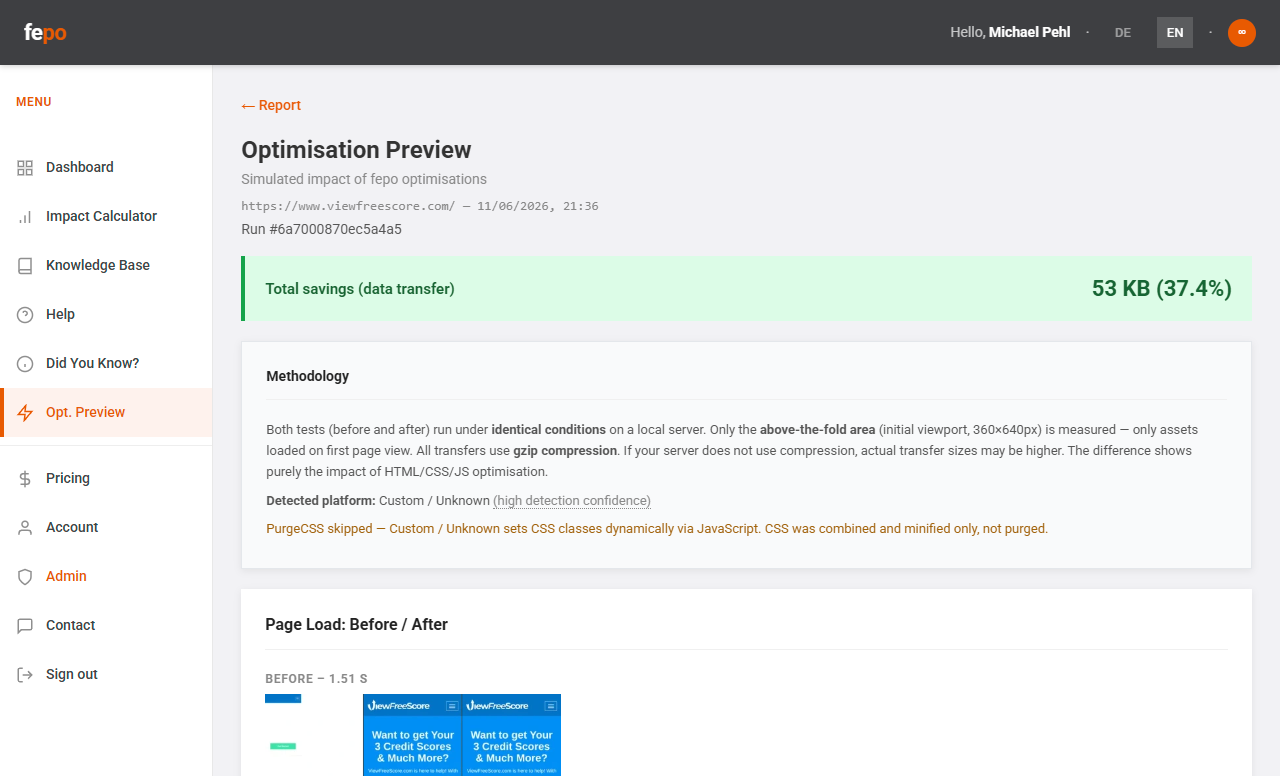Screen dimensions: 1280x776
Task: Click the Optimisation Preview title
Action: click(x=356, y=150)
